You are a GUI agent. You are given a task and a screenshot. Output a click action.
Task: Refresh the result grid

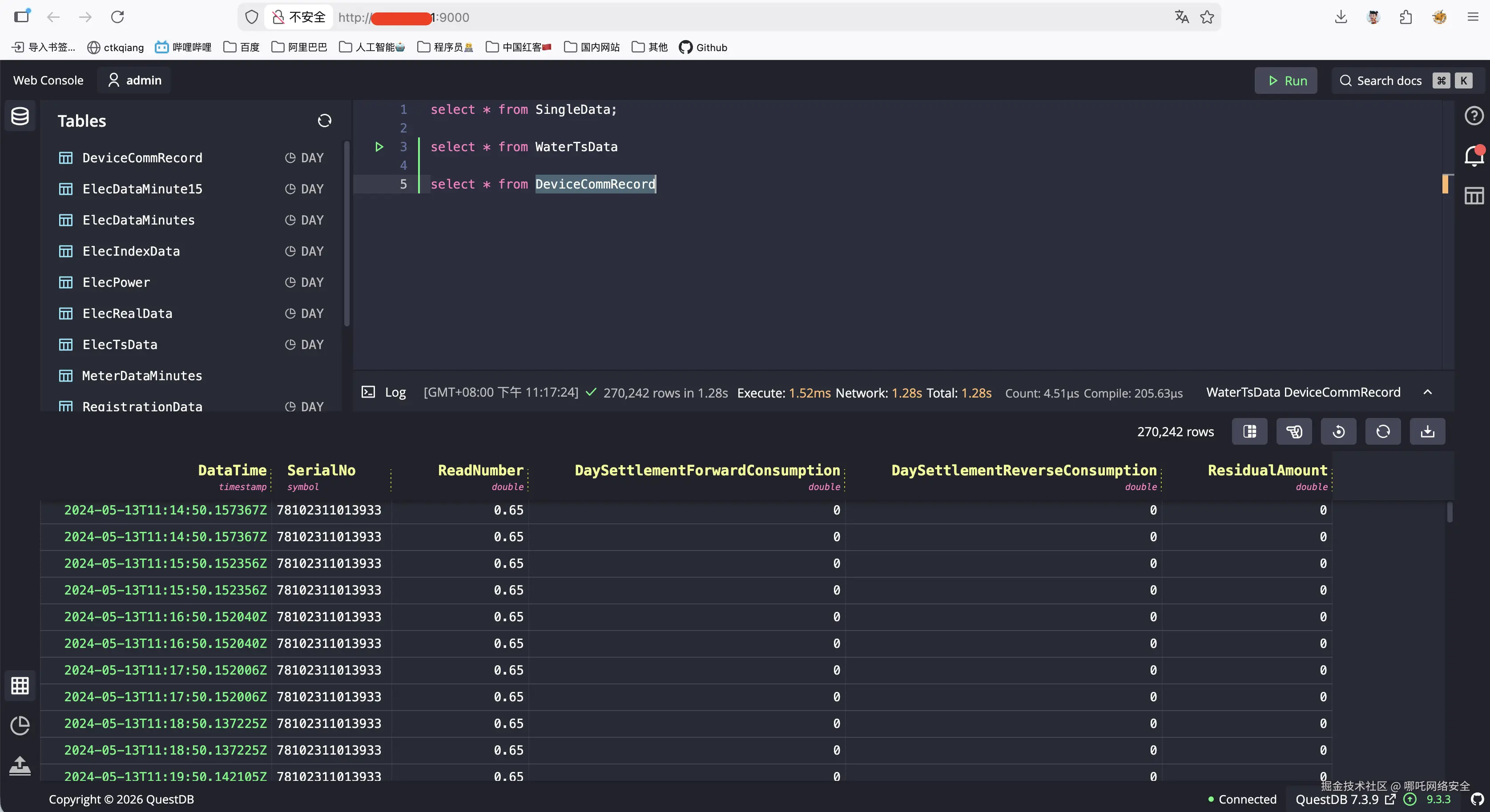click(x=1382, y=431)
